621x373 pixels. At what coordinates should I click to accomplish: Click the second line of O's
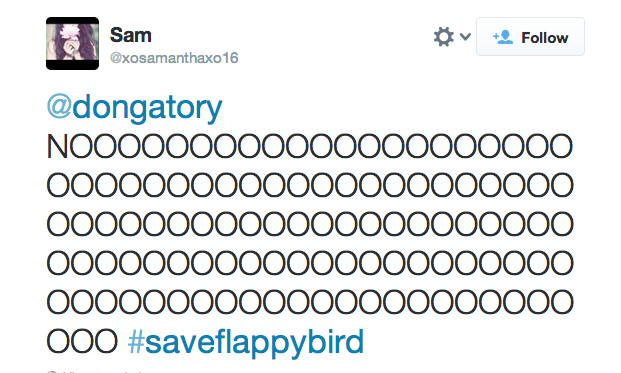tap(310, 185)
